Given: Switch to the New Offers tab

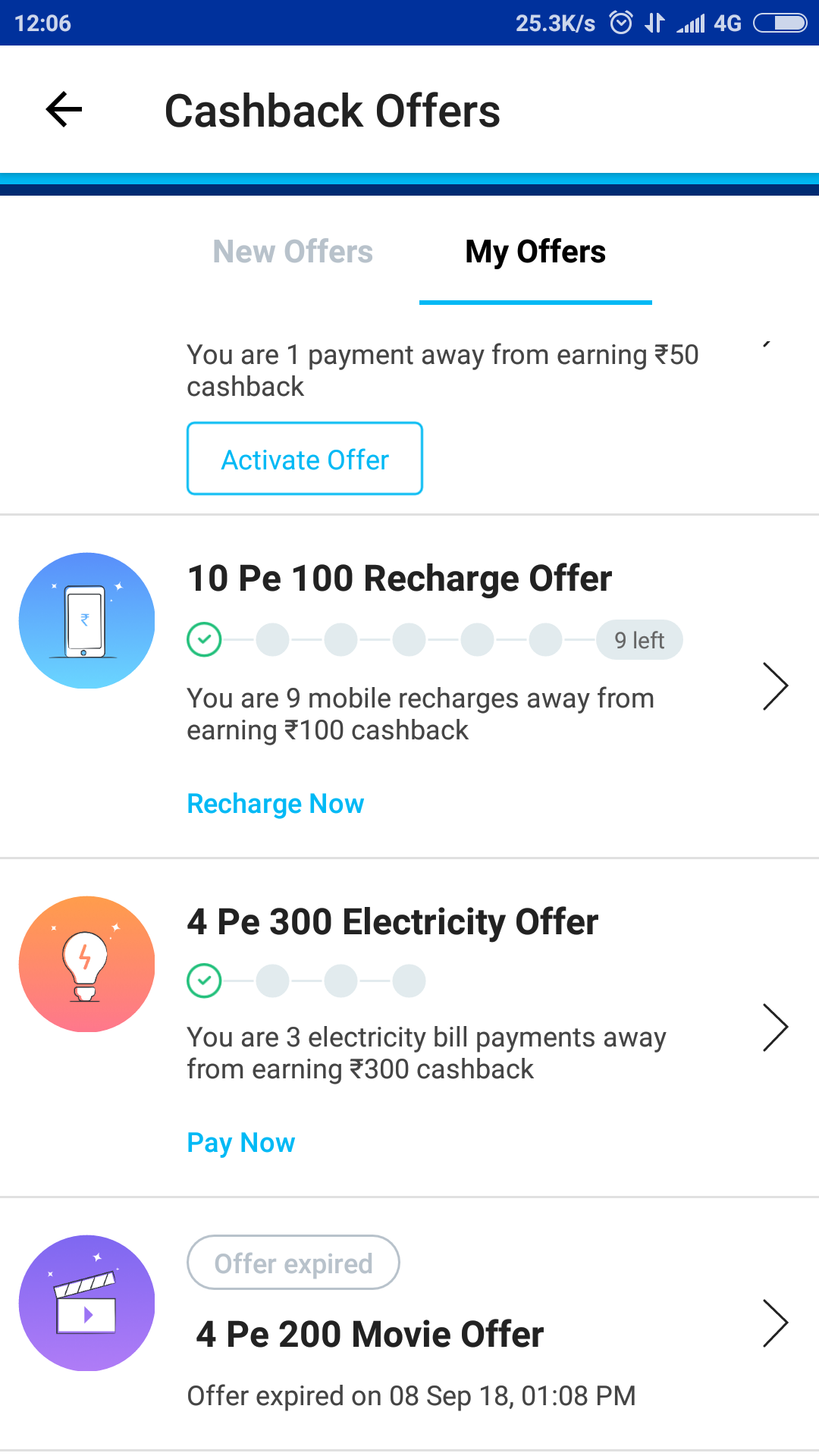Looking at the screenshot, I should coord(293,252).
